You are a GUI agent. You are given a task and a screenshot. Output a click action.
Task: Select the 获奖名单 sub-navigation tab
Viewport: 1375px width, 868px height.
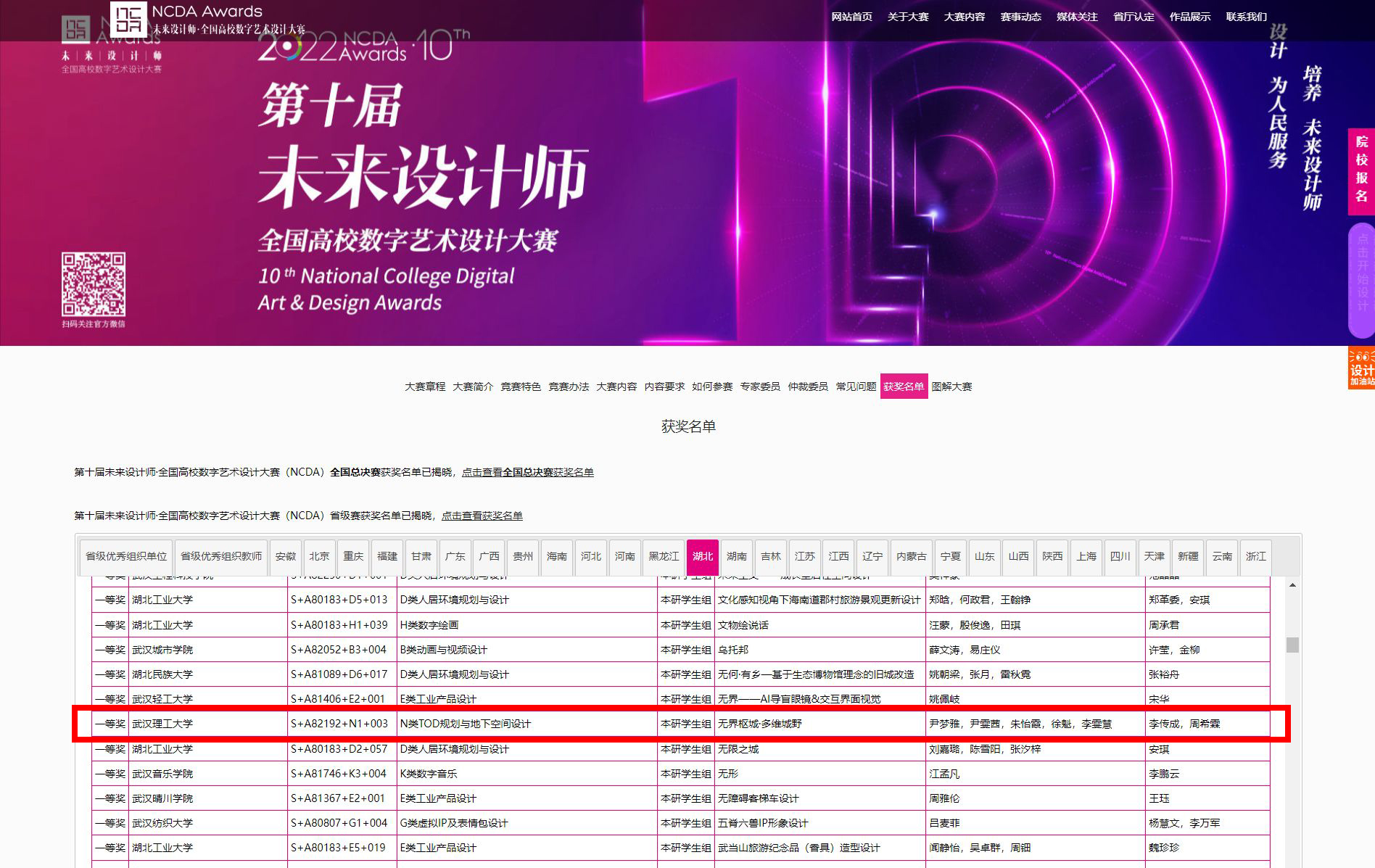click(903, 387)
